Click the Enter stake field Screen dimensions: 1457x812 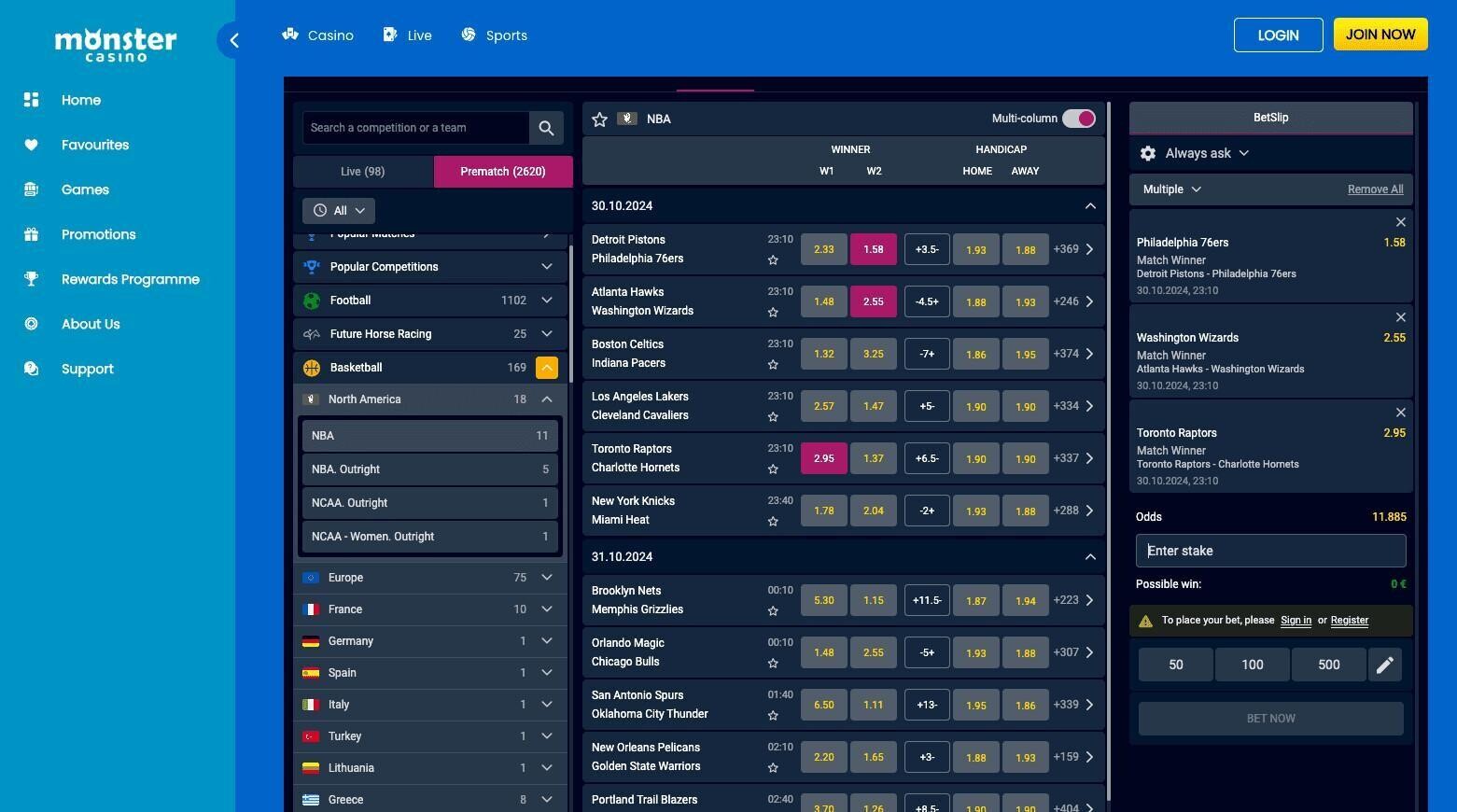[1271, 551]
